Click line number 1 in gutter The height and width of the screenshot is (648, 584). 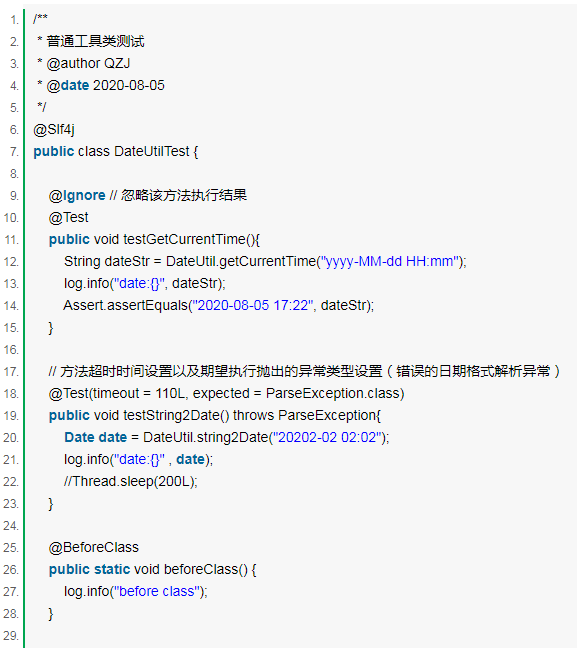[x=14, y=20]
